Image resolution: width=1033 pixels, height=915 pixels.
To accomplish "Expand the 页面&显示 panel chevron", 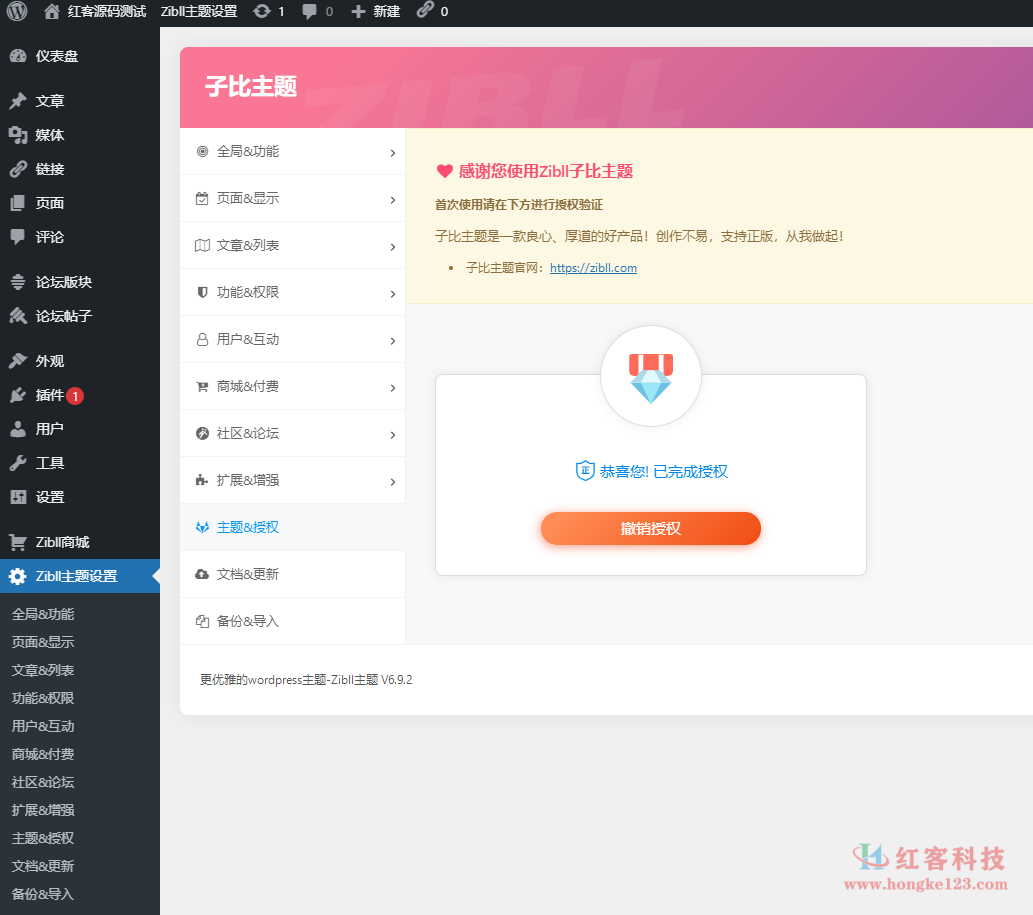I will [x=393, y=200].
